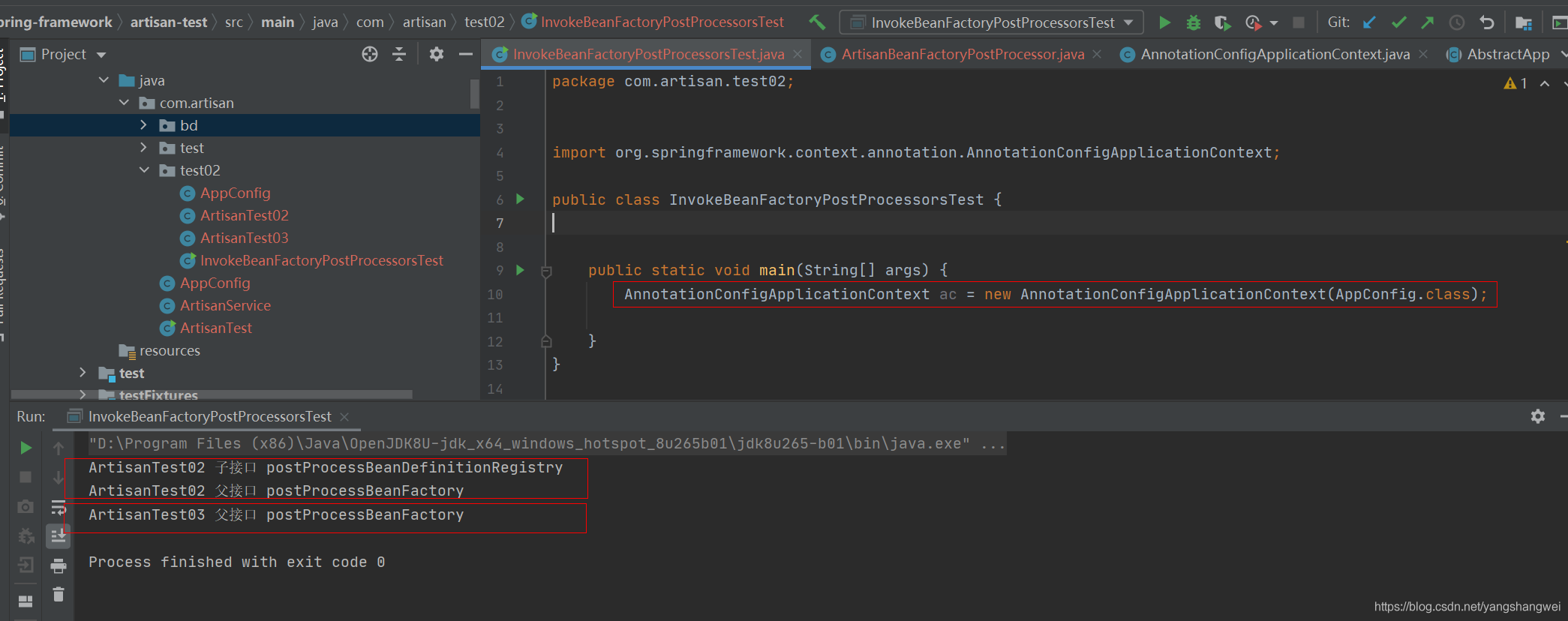1568x621 pixels.
Task: Open ArtisanService class in project tree
Action: click(225, 305)
